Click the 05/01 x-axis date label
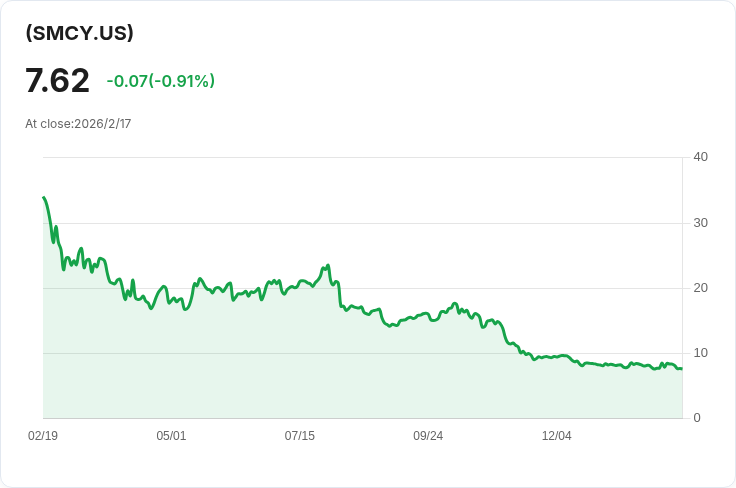 pos(171,436)
